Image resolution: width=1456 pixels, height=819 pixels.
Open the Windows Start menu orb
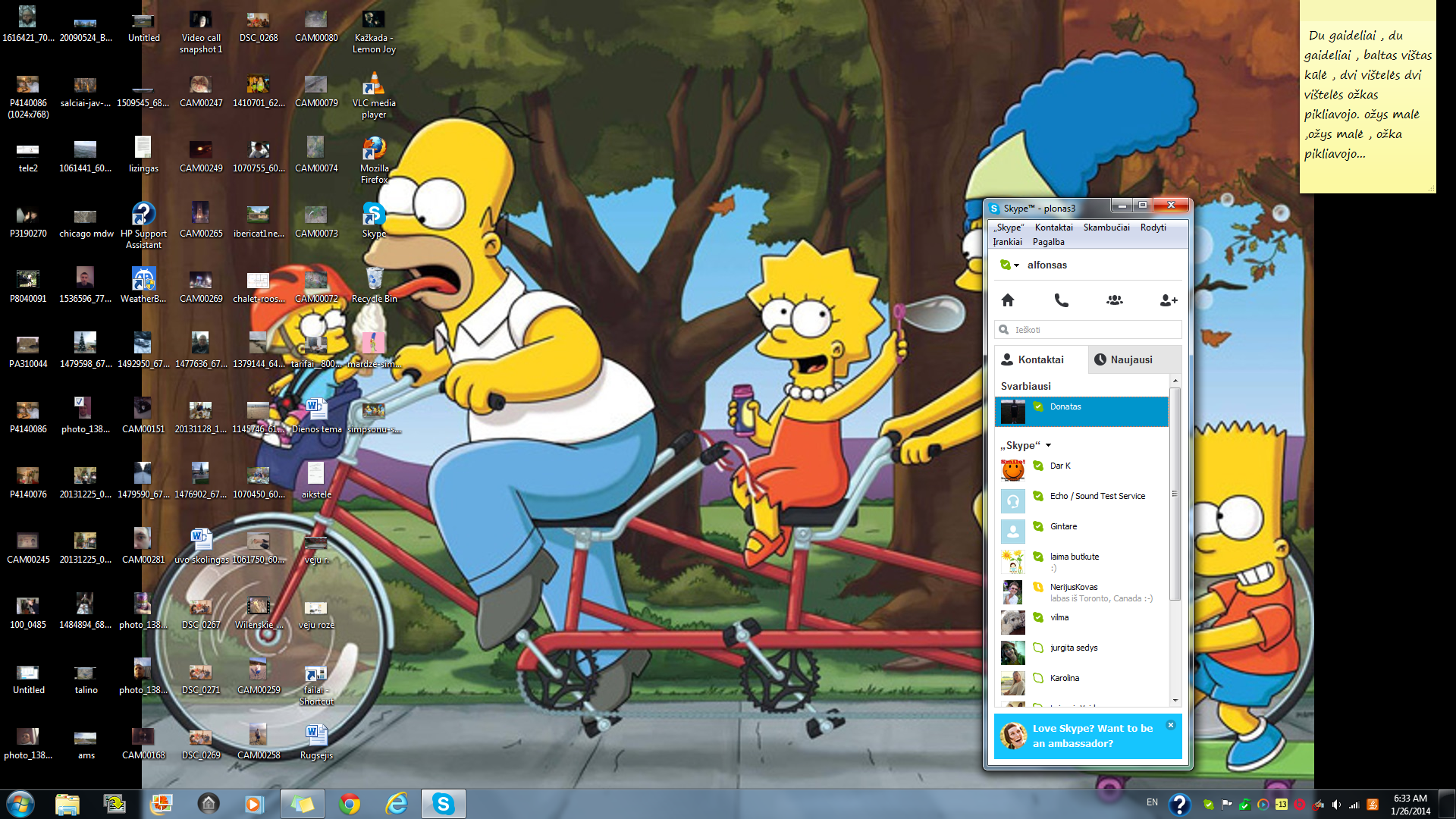coord(20,804)
